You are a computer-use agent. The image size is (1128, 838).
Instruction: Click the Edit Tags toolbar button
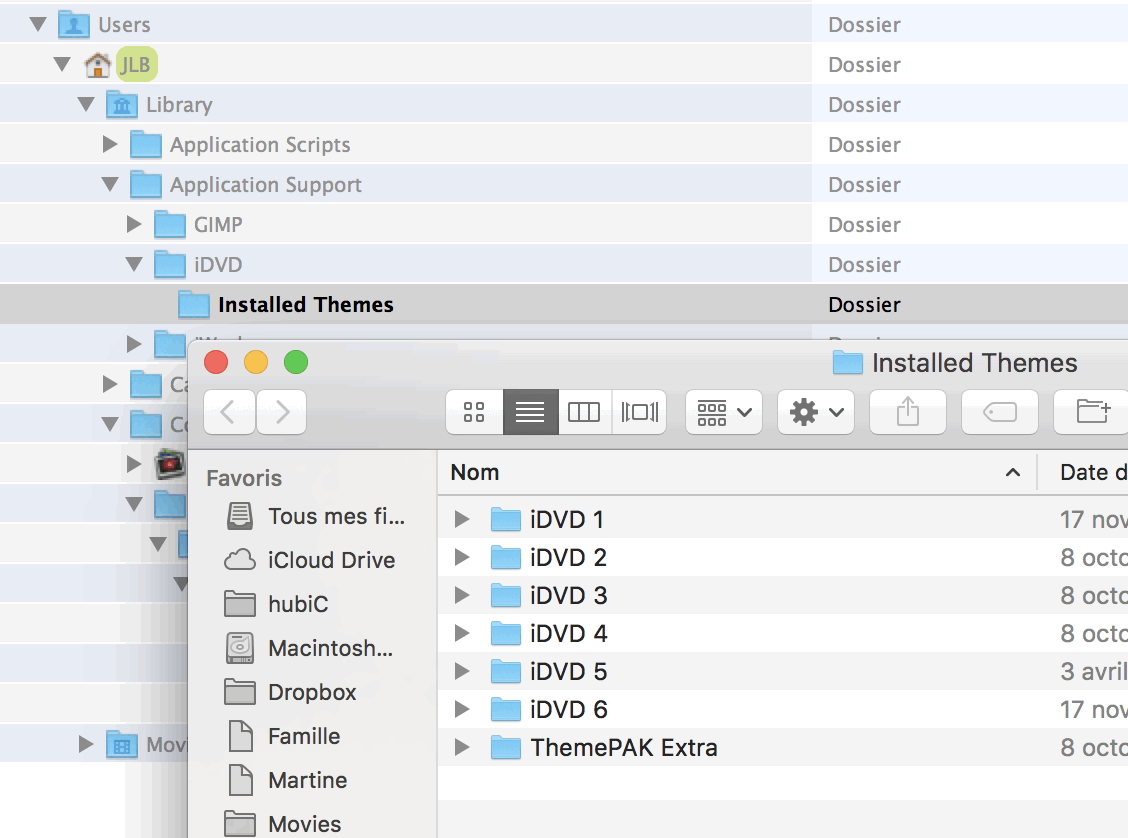coord(1000,412)
